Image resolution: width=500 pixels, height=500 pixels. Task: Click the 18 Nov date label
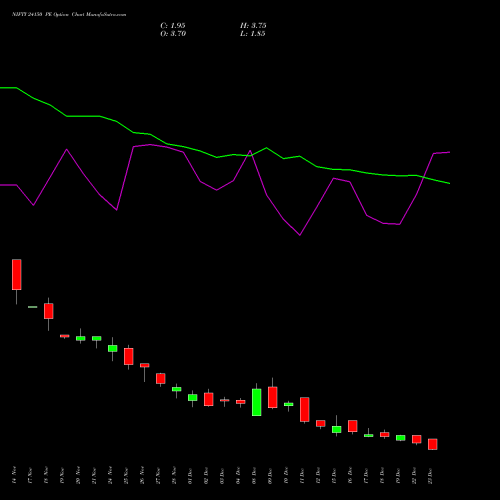pos(46,475)
